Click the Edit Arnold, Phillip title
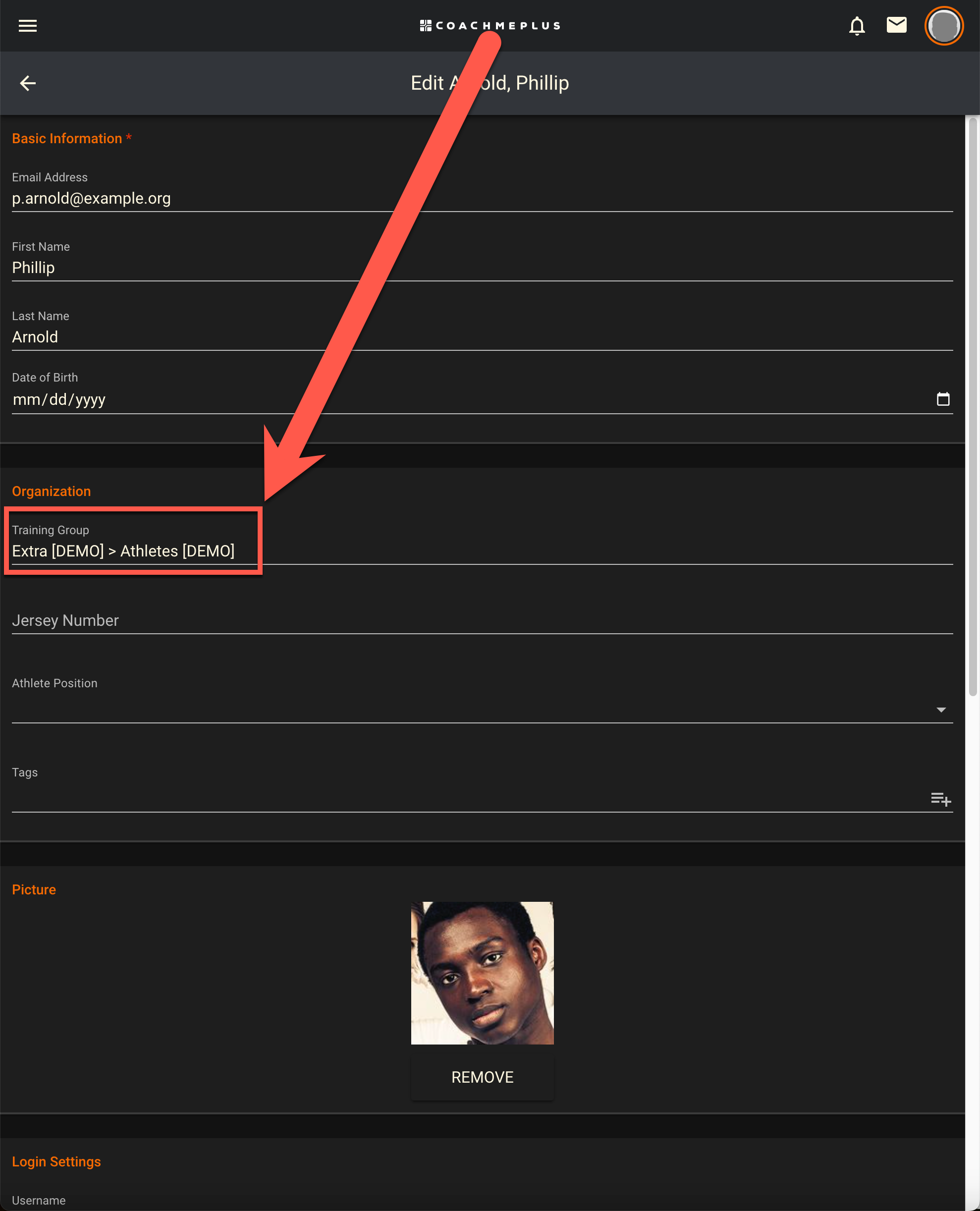 [x=490, y=83]
